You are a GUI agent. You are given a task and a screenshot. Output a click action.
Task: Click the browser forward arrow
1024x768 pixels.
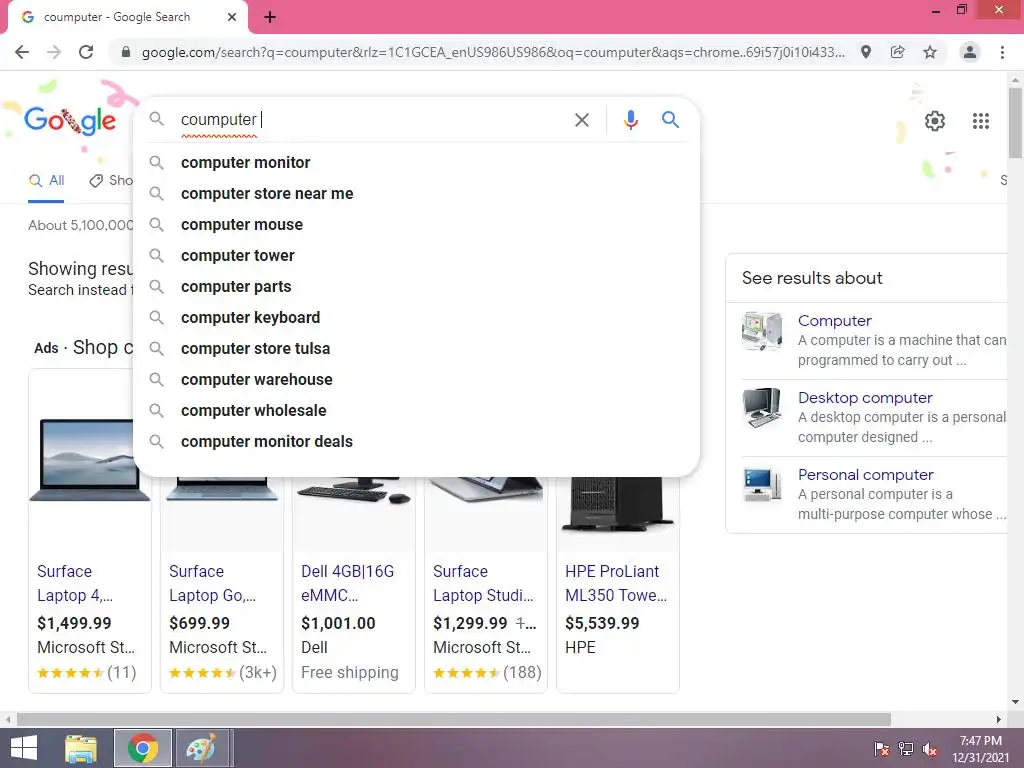click(54, 52)
